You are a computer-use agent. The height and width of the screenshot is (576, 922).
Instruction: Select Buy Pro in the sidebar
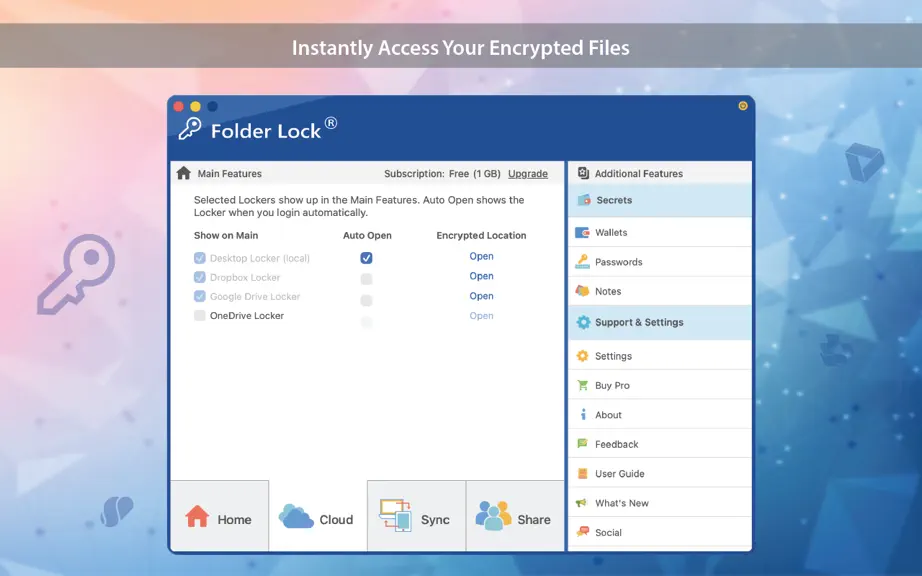(x=660, y=385)
